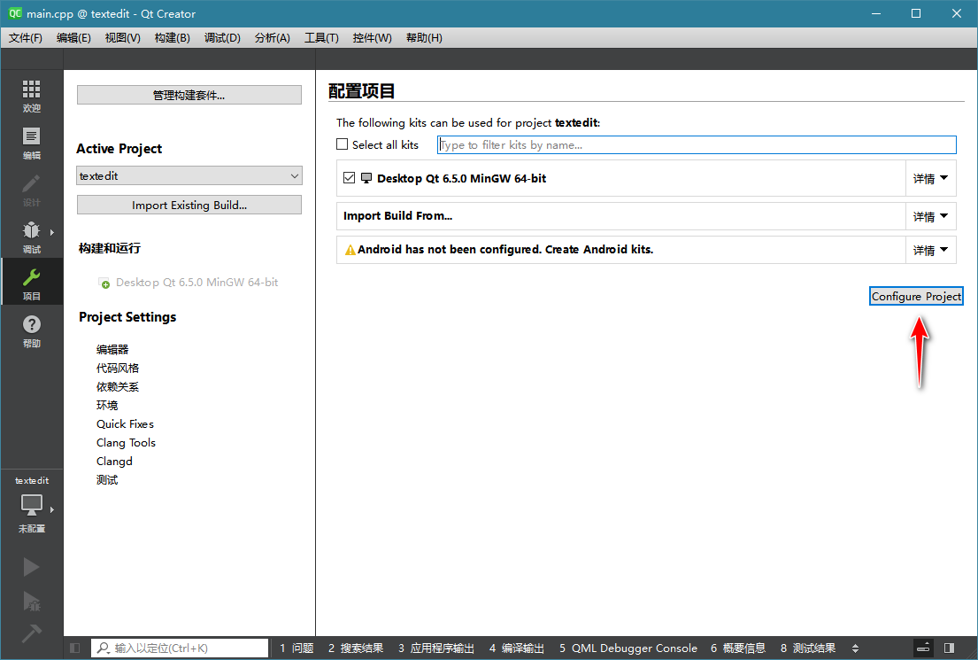
Task: Open the Active Project textedit dropdown
Action: pyautogui.click(x=189, y=176)
